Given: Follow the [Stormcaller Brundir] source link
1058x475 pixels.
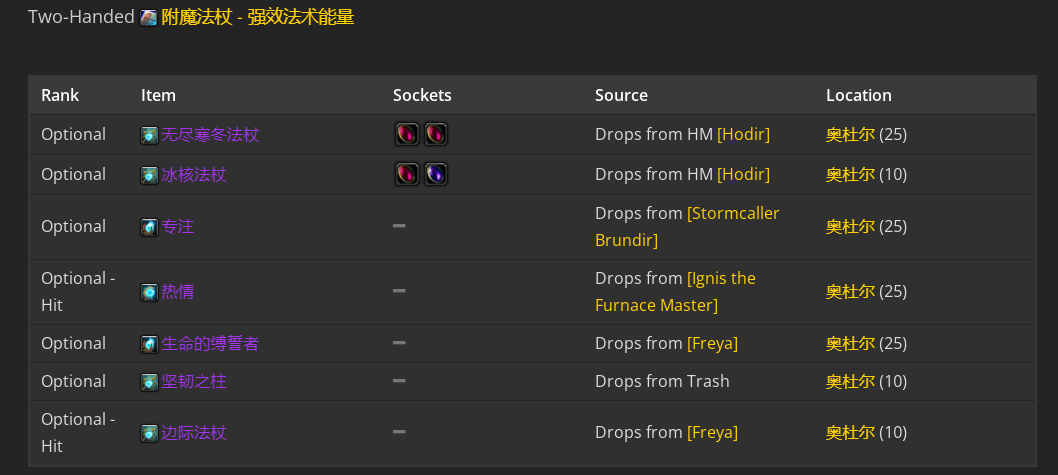Looking at the screenshot, I should 687,227.
